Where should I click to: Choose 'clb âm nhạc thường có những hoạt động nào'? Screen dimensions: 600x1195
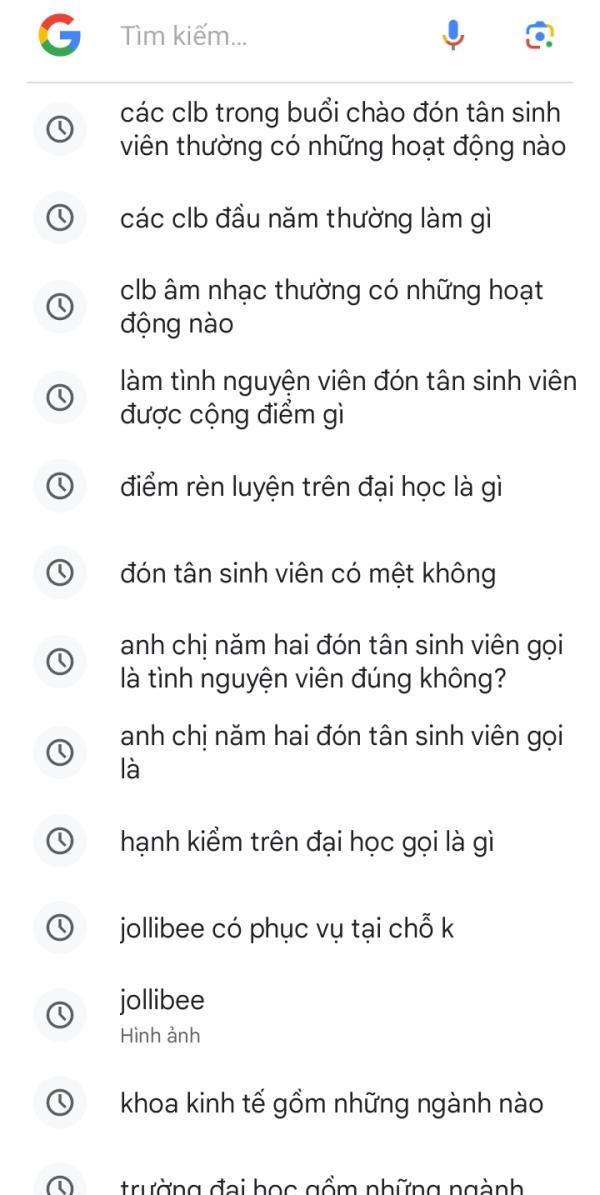click(305, 306)
